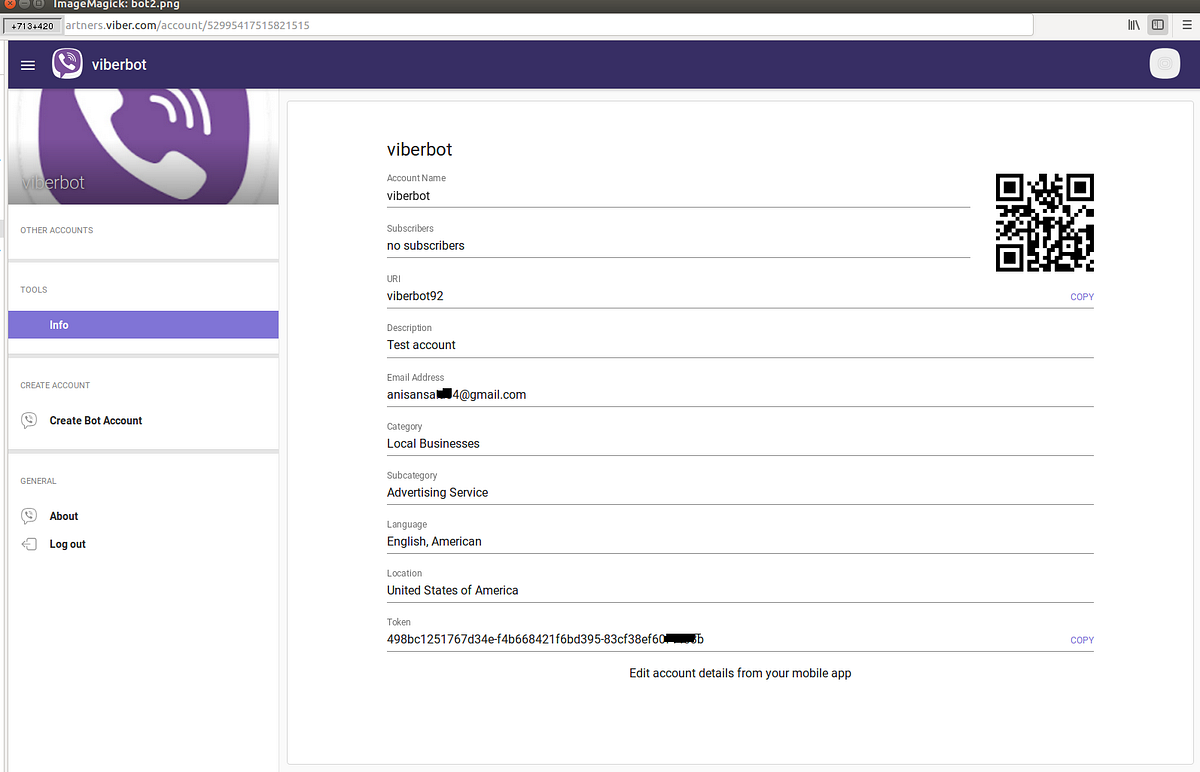
Task: Click the viberbot header title
Action: click(119, 64)
